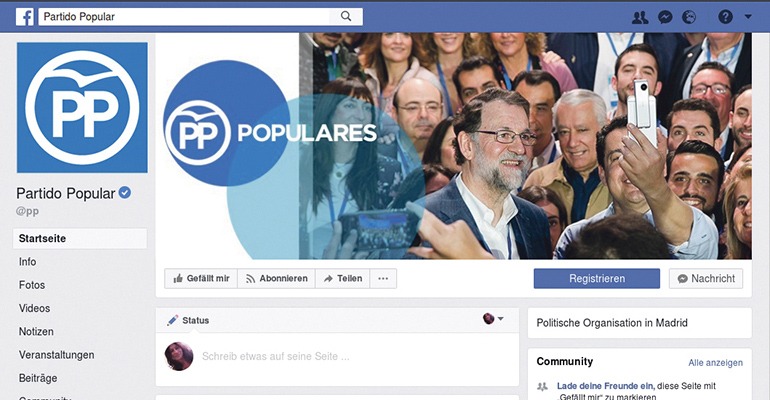Click the search magnifier icon
Viewport: 770px width, 400px height.
click(x=346, y=16)
